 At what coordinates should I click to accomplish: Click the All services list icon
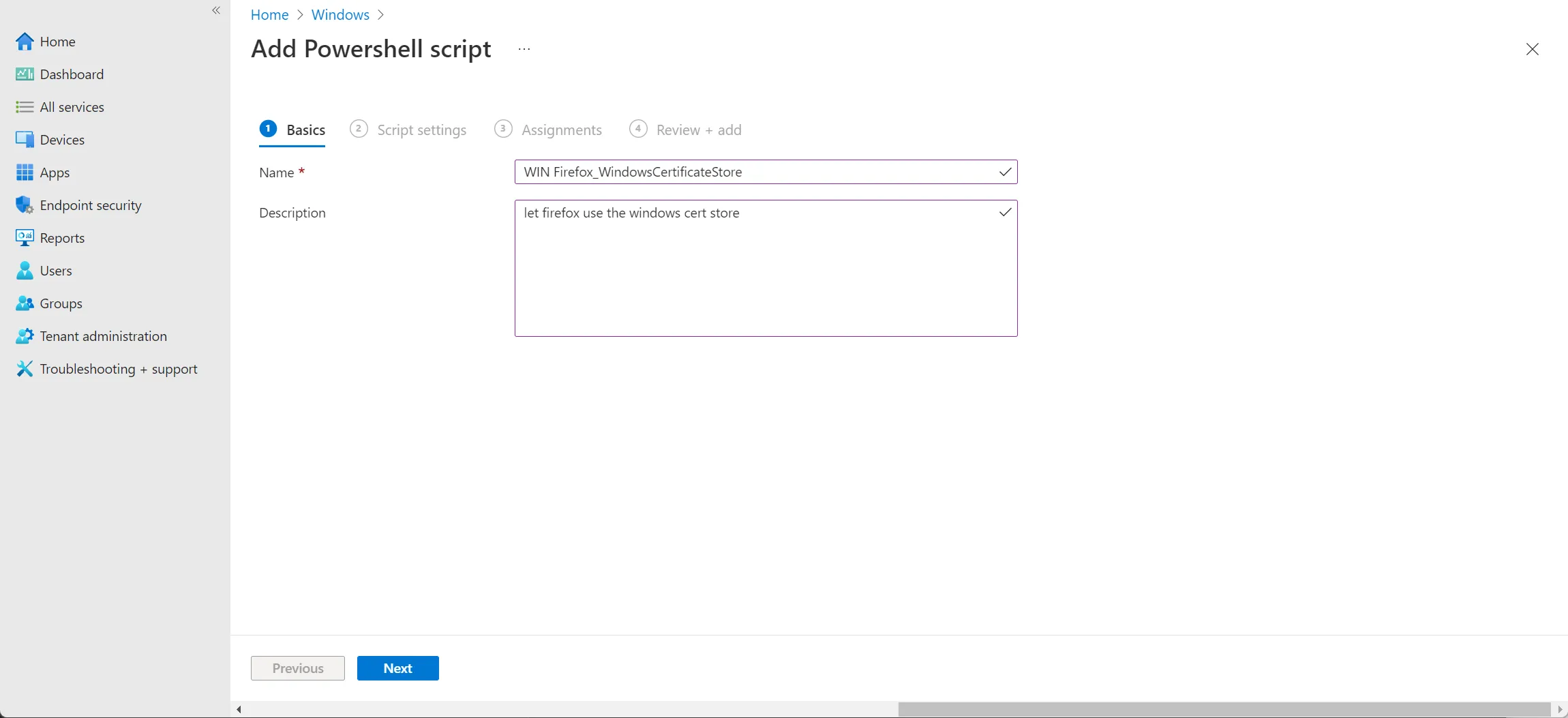point(25,107)
